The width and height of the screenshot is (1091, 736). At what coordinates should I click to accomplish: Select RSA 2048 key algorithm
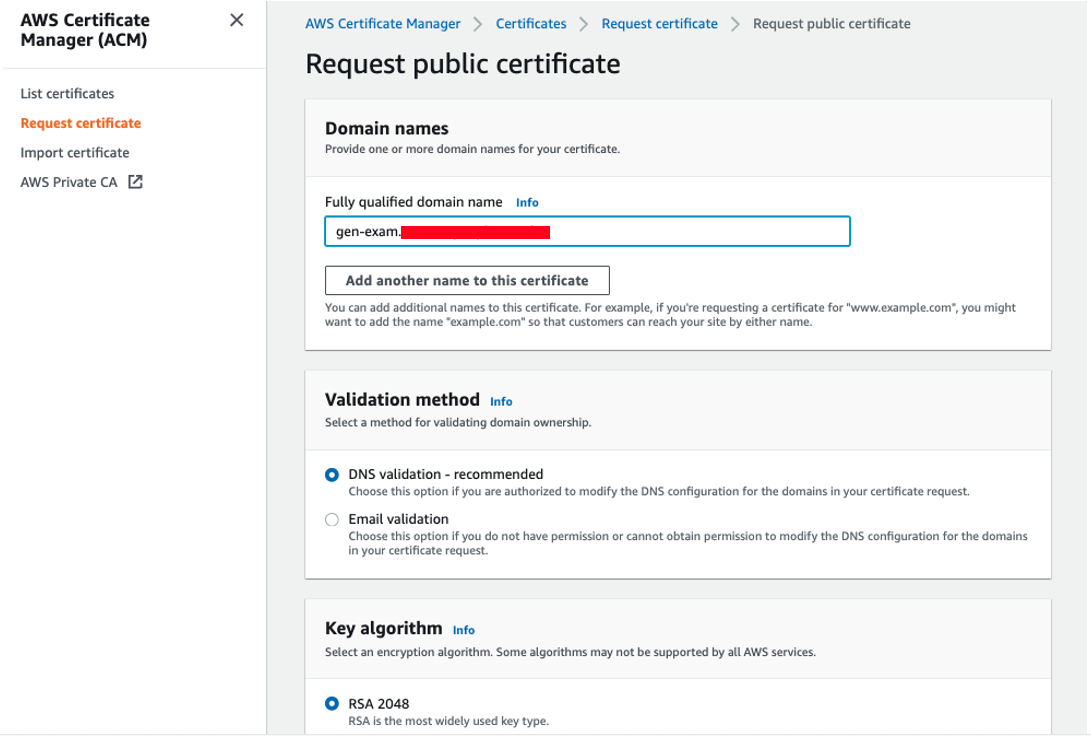332,703
